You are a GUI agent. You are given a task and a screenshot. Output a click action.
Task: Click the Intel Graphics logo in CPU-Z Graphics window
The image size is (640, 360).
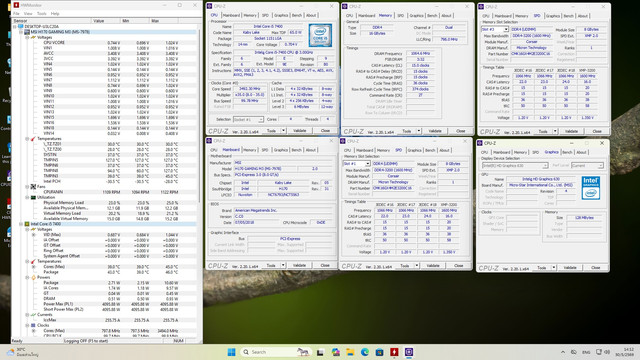pos(591,188)
